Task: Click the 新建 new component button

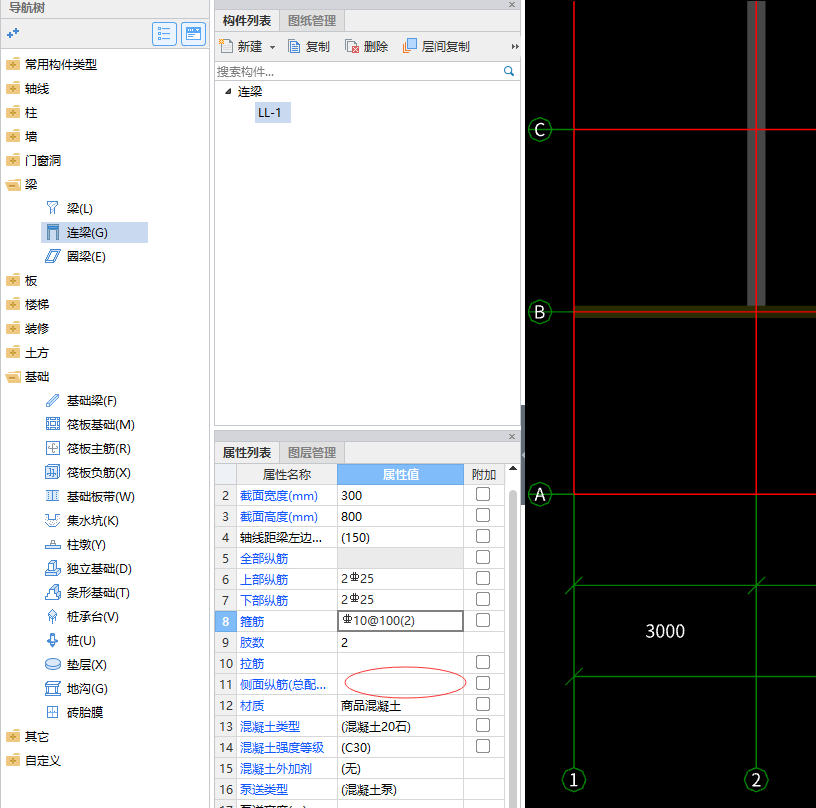Action: [x=241, y=46]
